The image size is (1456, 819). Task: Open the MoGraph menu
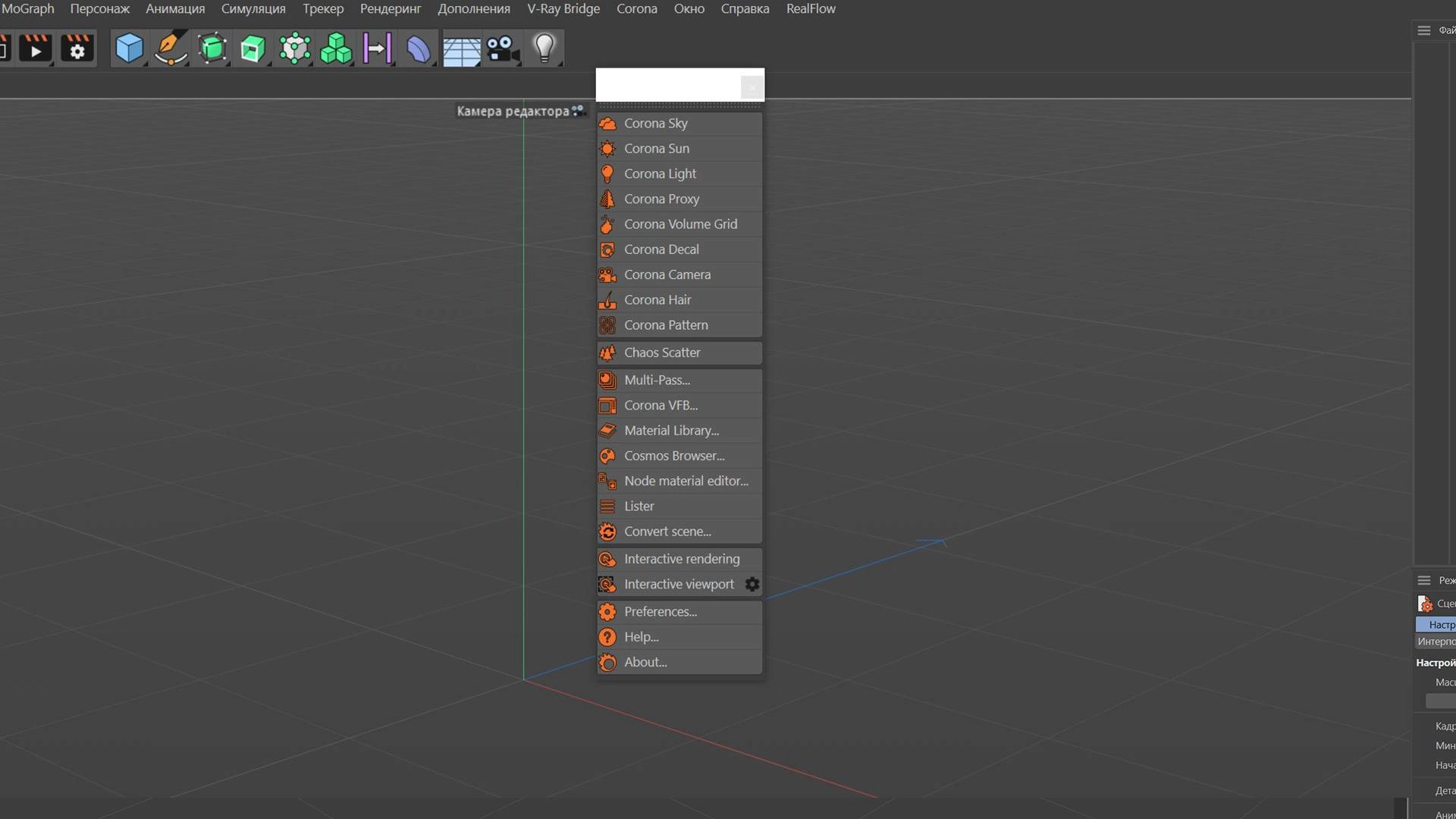coord(28,9)
